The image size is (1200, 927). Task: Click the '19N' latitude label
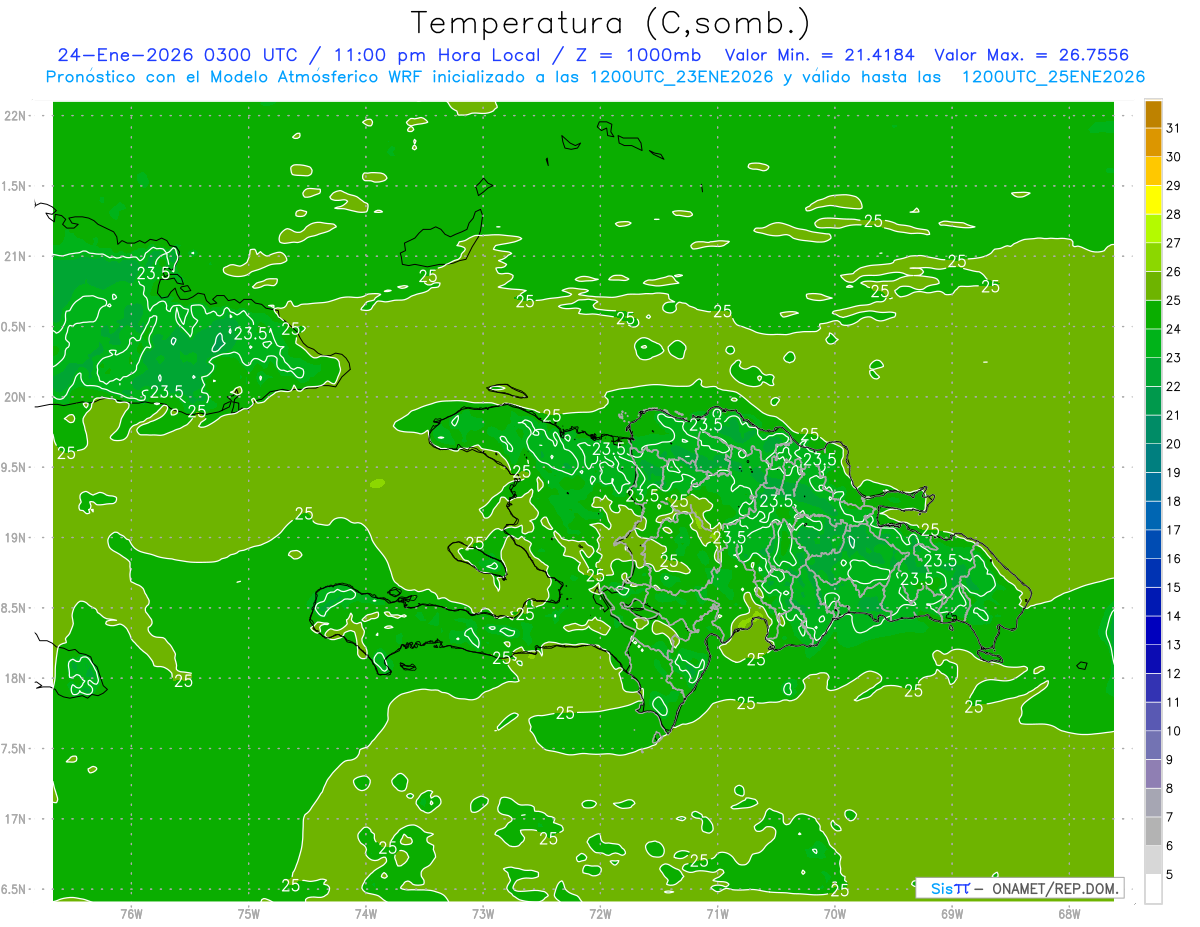tap(16, 538)
